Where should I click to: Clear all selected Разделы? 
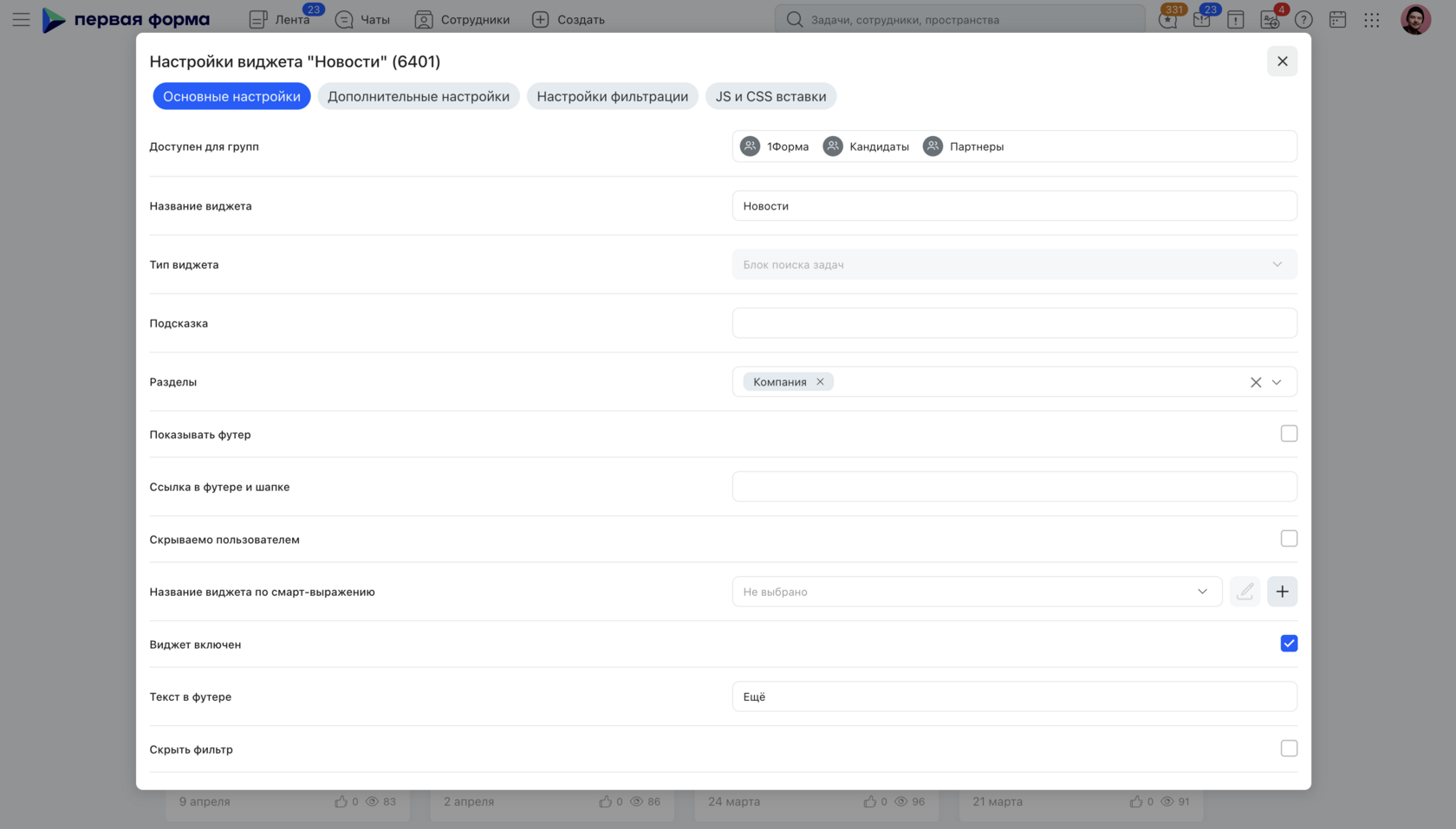point(1255,382)
